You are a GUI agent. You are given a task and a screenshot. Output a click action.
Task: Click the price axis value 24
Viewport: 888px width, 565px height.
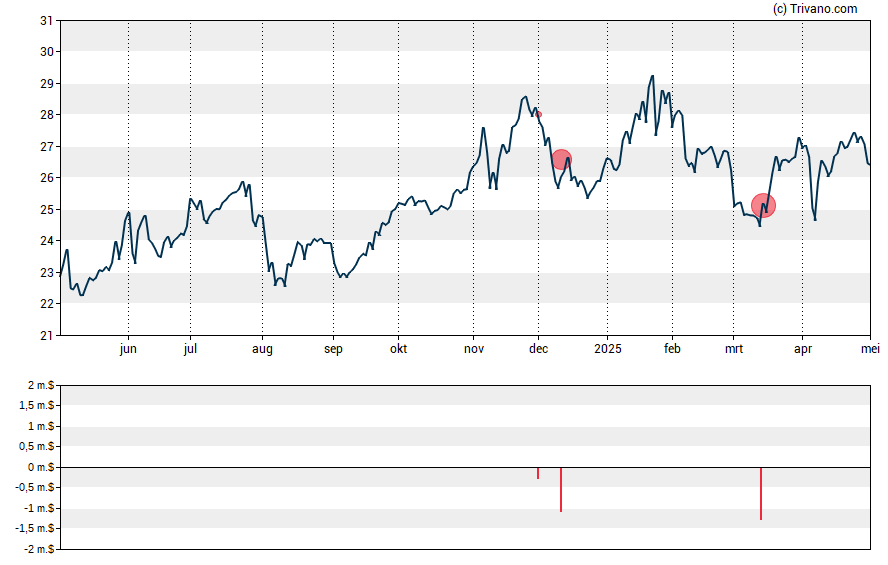(x=46, y=241)
